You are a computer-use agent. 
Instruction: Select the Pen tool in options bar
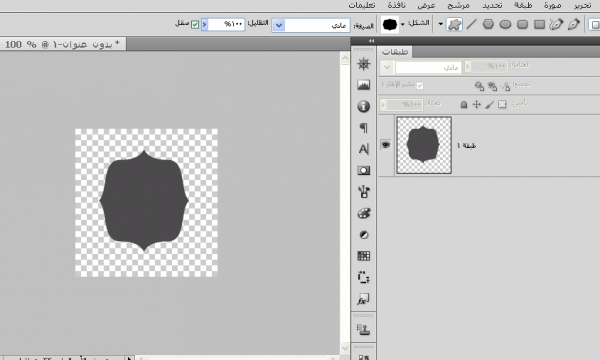[x=573, y=24]
